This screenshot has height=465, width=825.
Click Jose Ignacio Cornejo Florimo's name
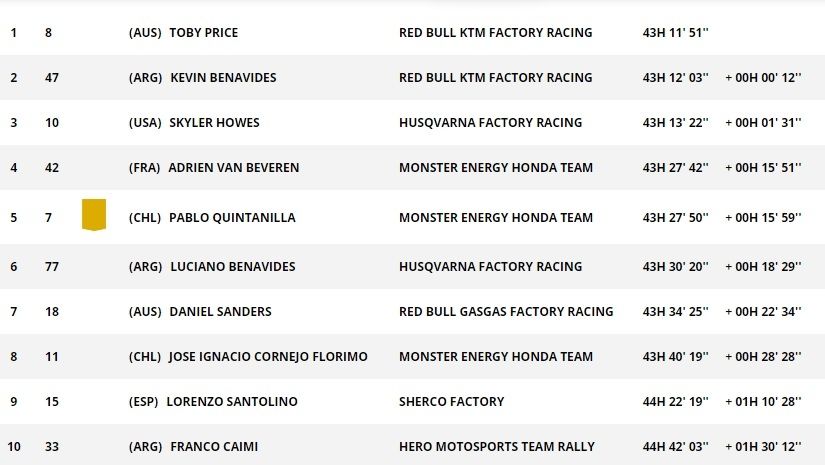(x=268, y=357)
